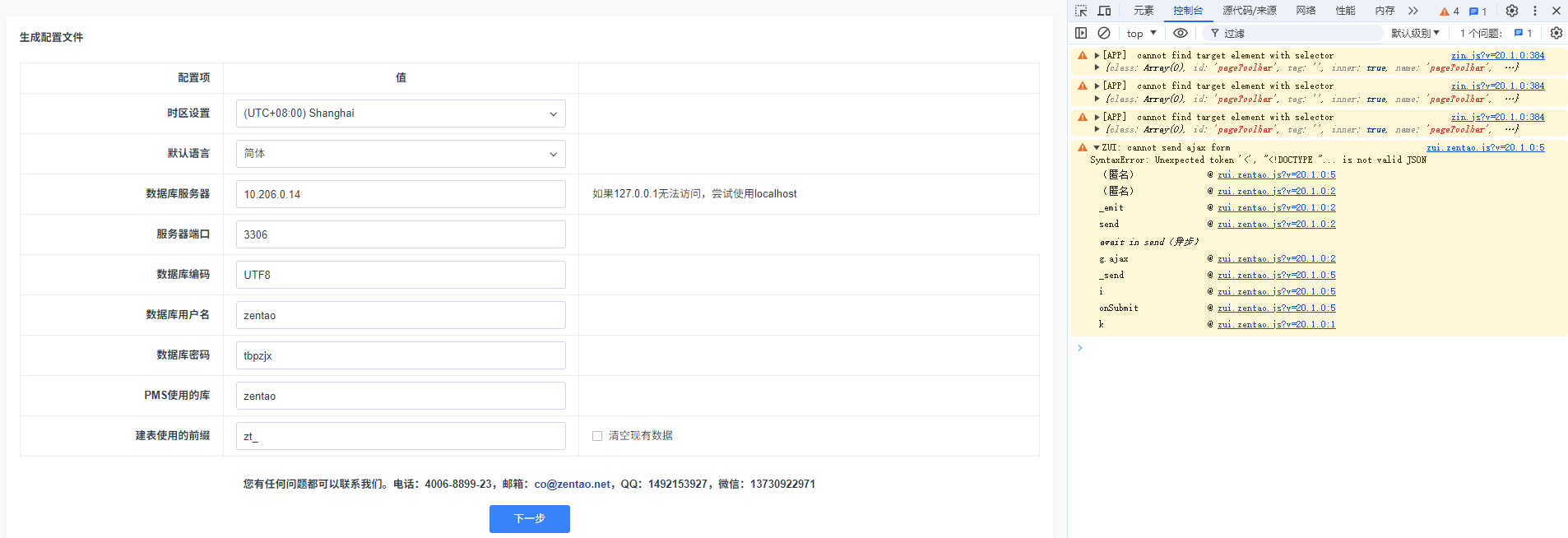
Task: Open the top JavaScript context selector
Action: [x=1141, y=33]
